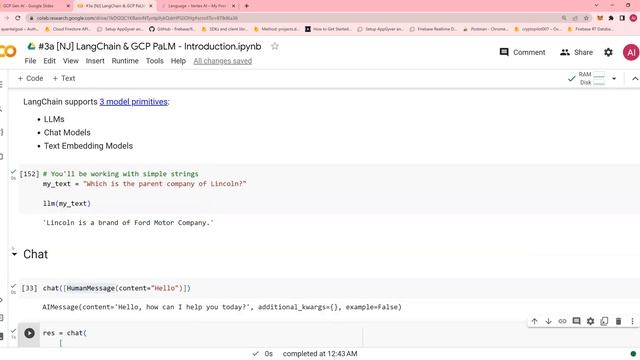This screenshot has height=360, width=640.
Task: Open Postman Chrome bookmark
Action: tap(486, 29)
